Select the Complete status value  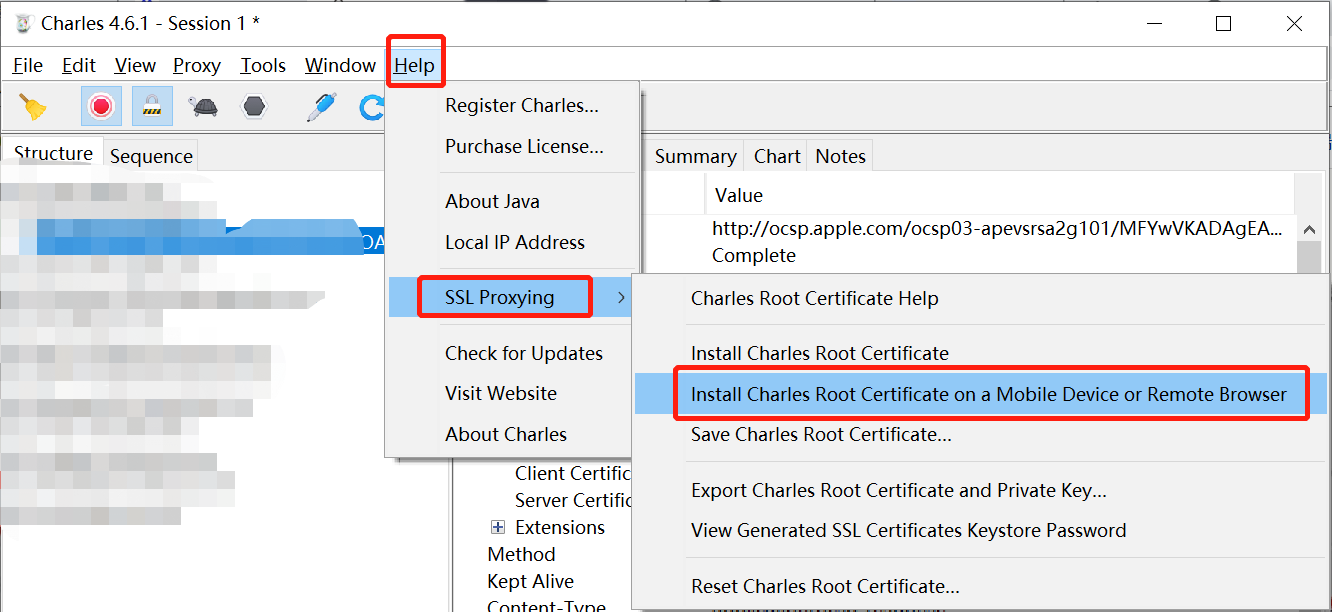(x=754, y=256)
